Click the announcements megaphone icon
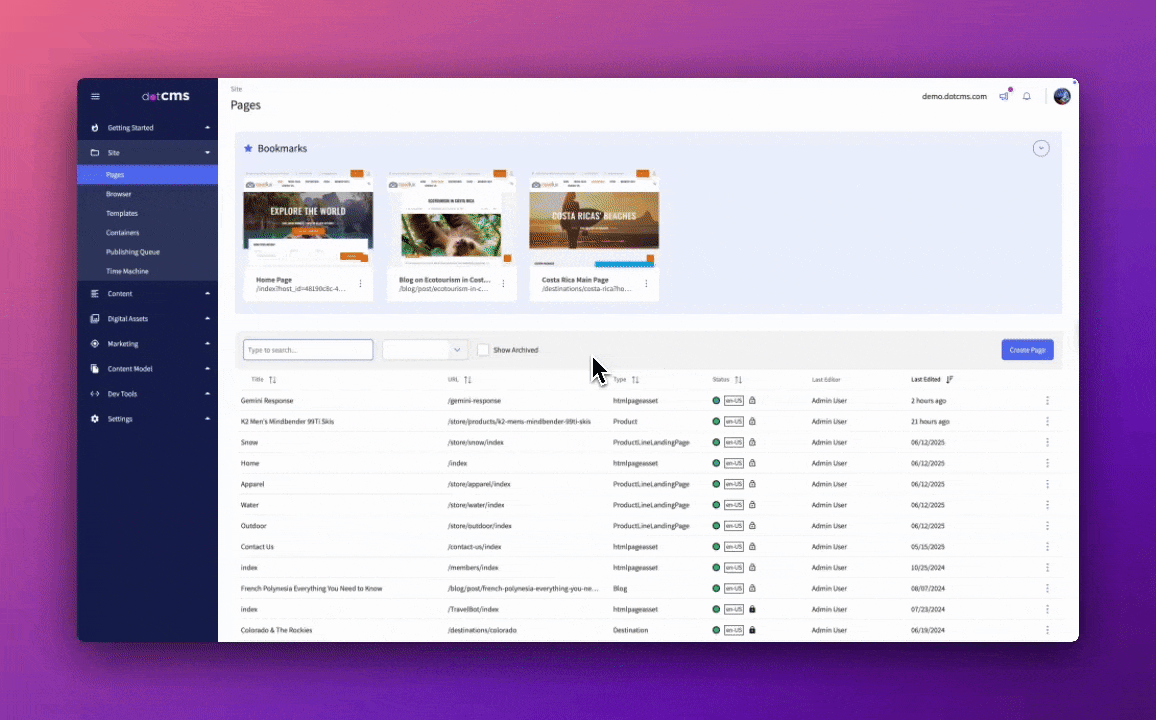Viewport: 1156px width, 720px height. 1004,97
